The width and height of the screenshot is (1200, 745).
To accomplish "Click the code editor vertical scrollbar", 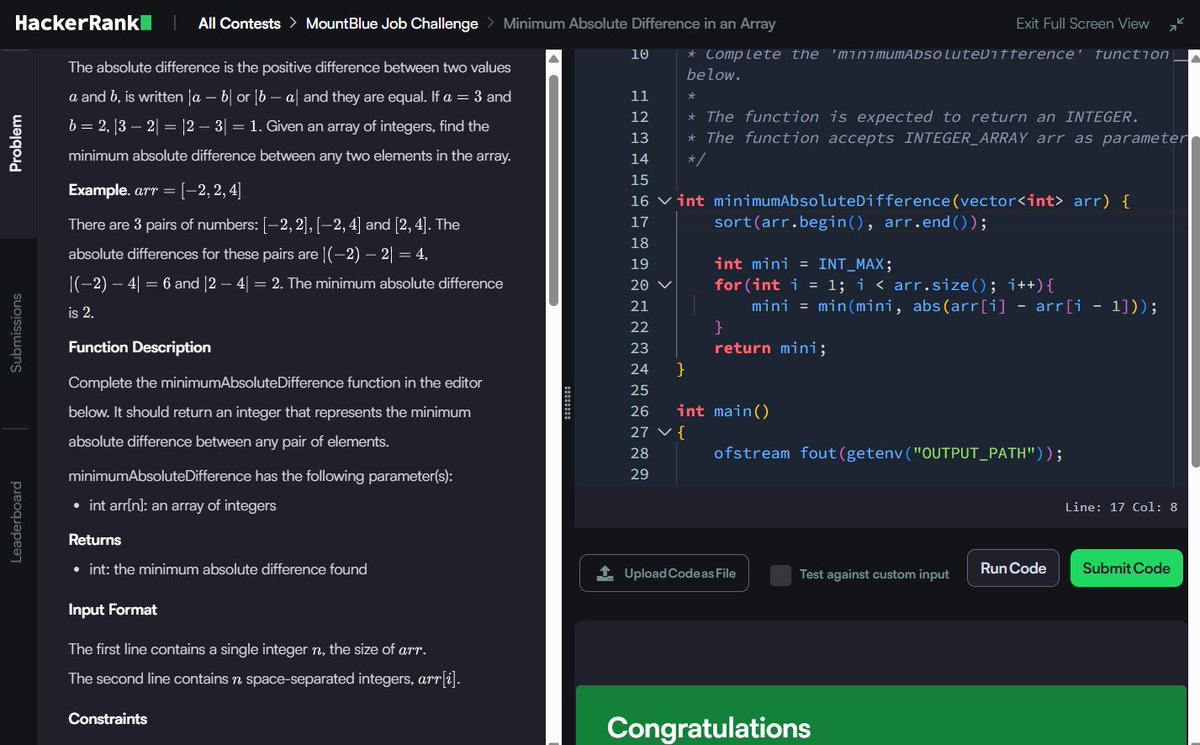I will [x=1195, y=300].
